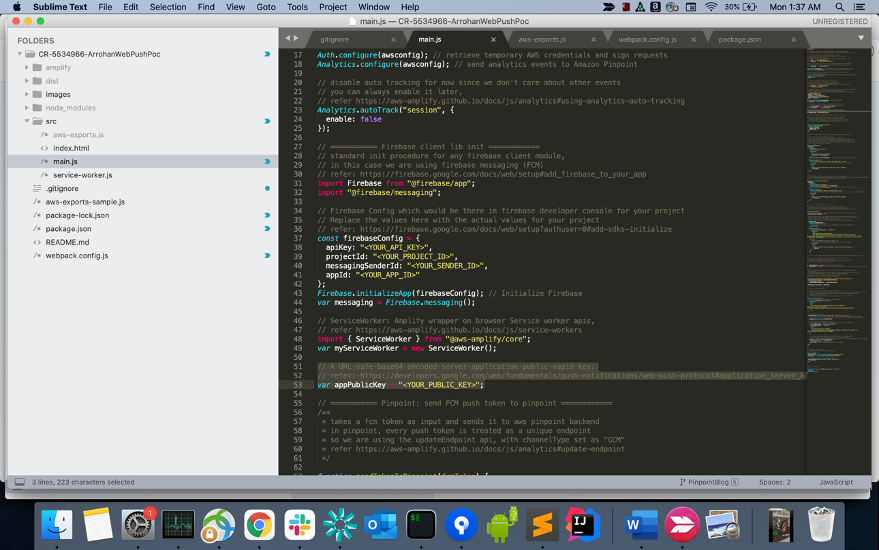Open Terminal from the dock
This screenshot has width=879, height=550.
tap(421, 523)
